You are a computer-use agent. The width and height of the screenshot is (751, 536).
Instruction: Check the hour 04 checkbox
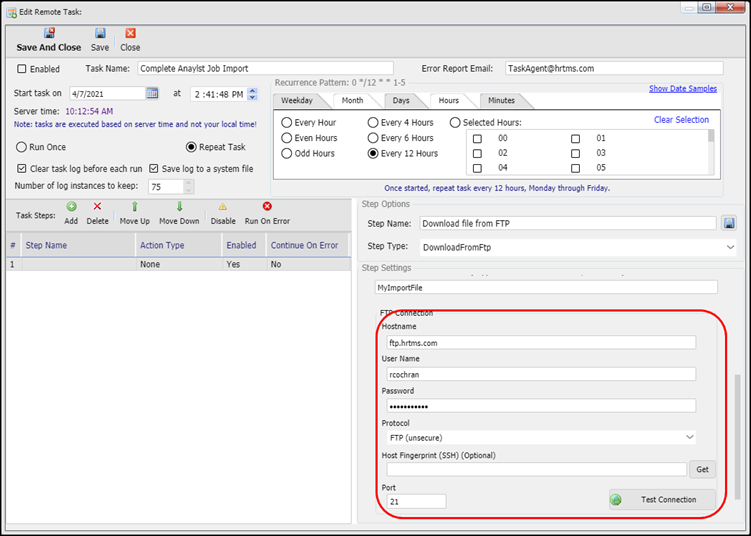(x=477, y=169)
